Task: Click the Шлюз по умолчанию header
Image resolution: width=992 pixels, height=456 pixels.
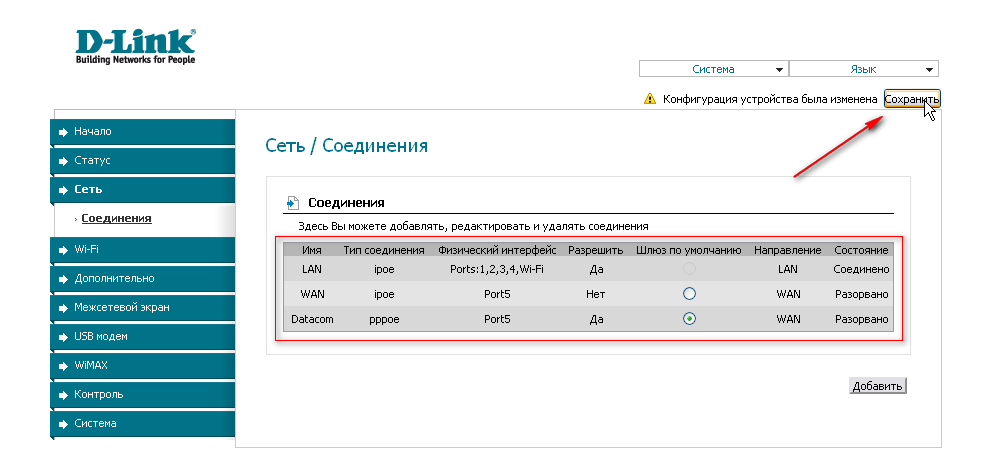Action: tap(688, 250)
